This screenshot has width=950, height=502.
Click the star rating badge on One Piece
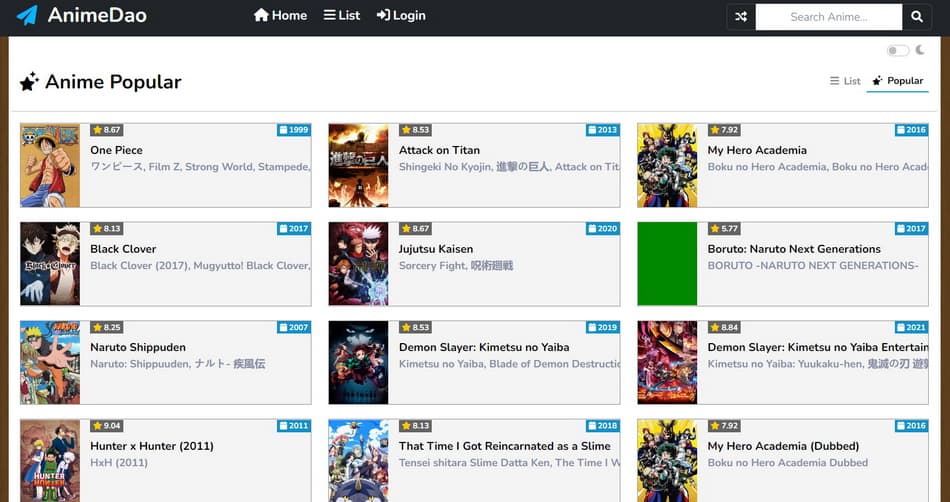click(107, 130)
